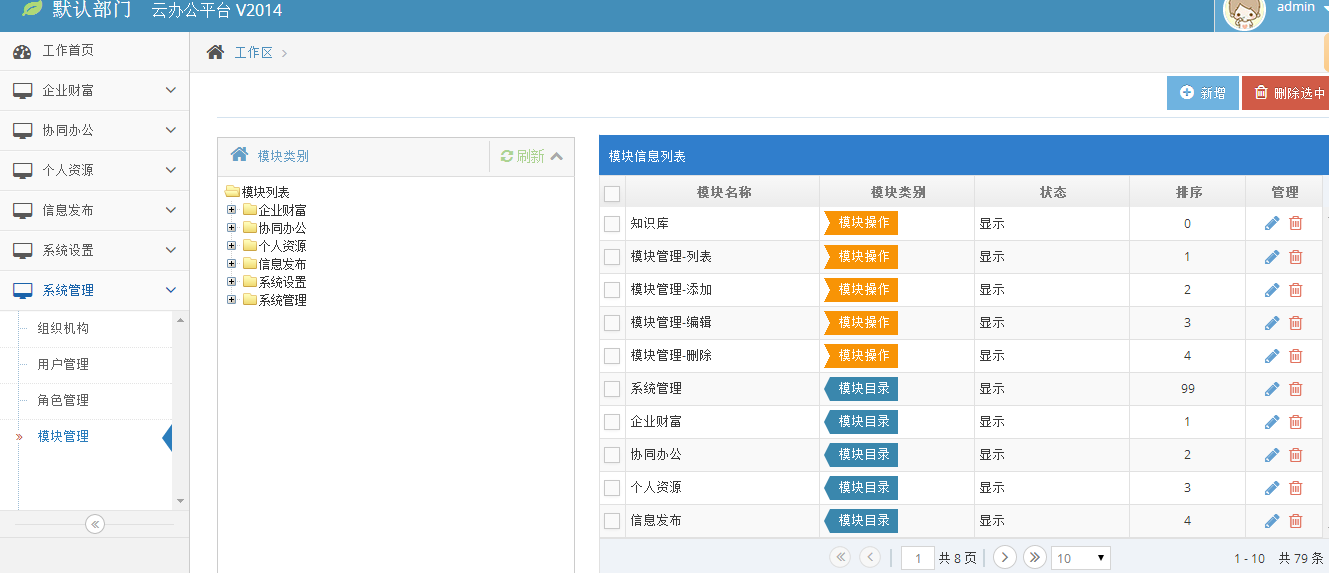Click the sidebar submenu scrollbar down arrow
Viewport: 1329px width, 573px height.
(180, 501)
